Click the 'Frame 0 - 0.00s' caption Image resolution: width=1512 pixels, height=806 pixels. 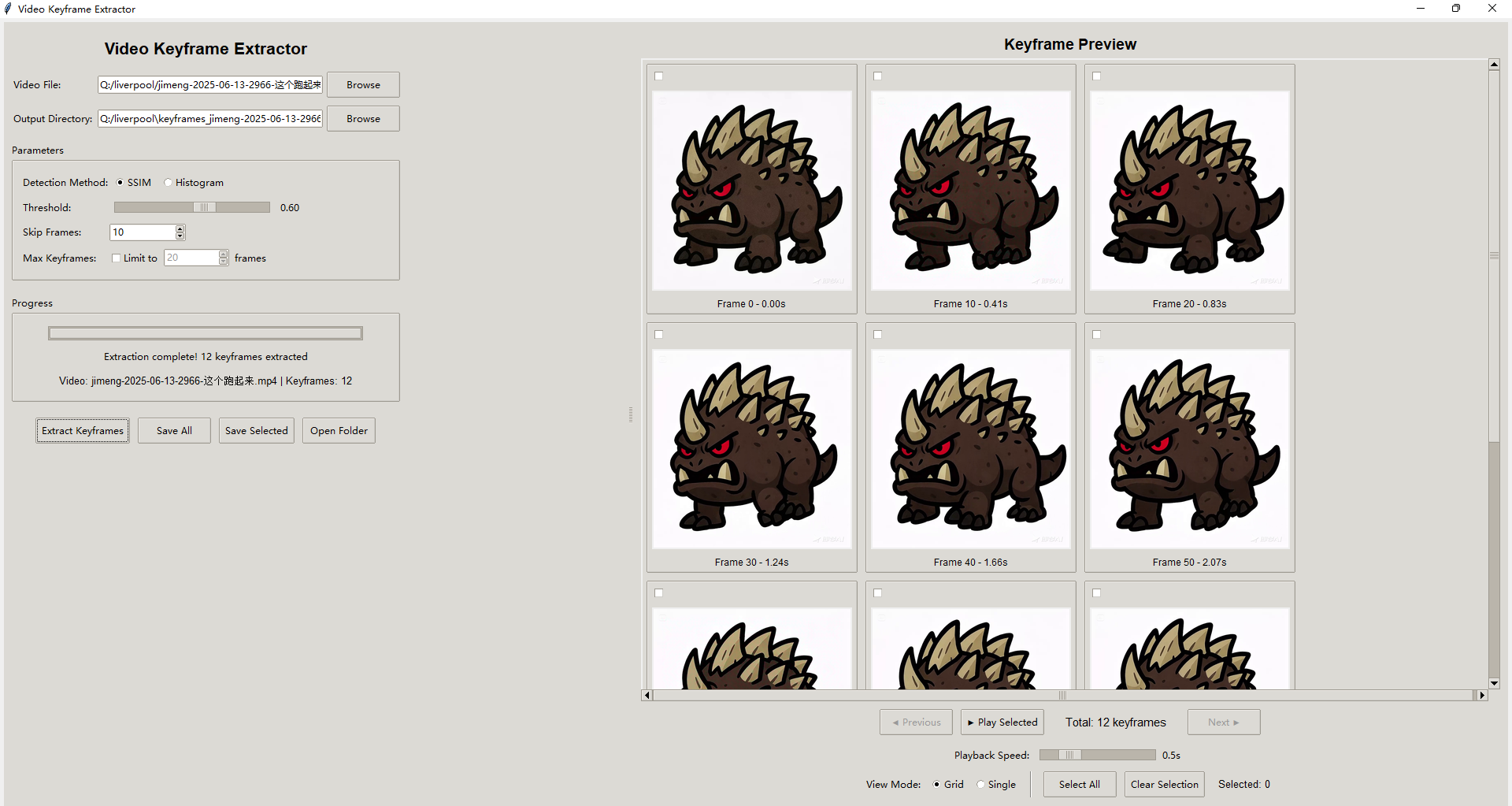(751, 304)
